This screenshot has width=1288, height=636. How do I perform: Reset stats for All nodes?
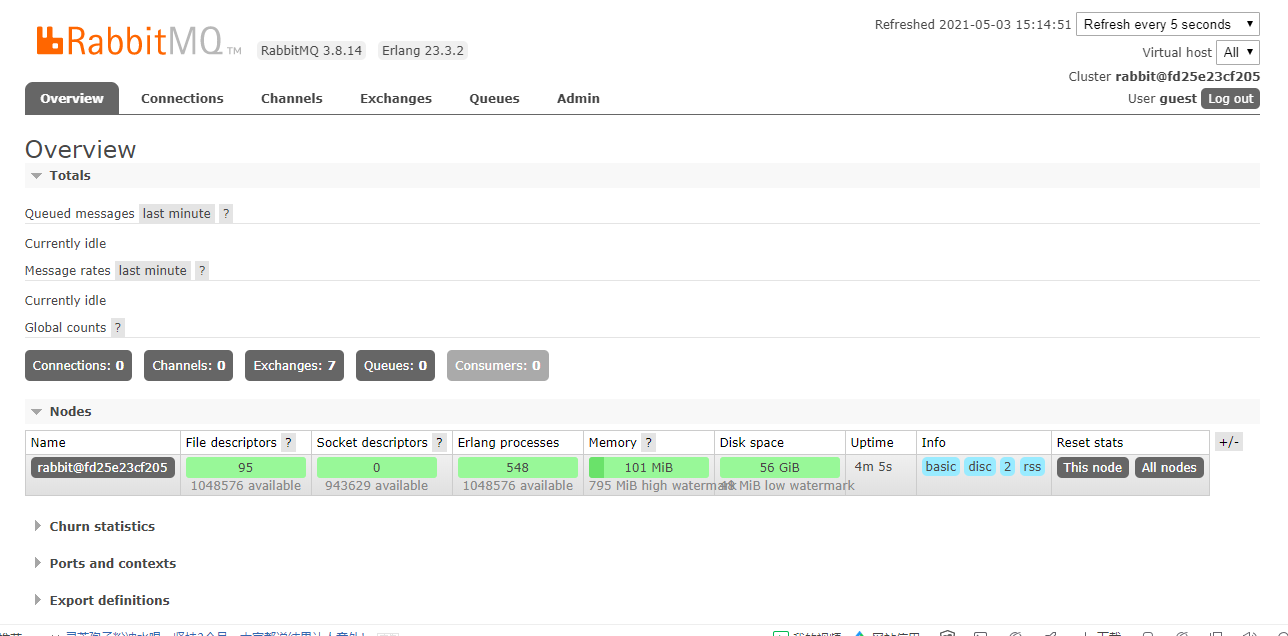coord(1169,467)
